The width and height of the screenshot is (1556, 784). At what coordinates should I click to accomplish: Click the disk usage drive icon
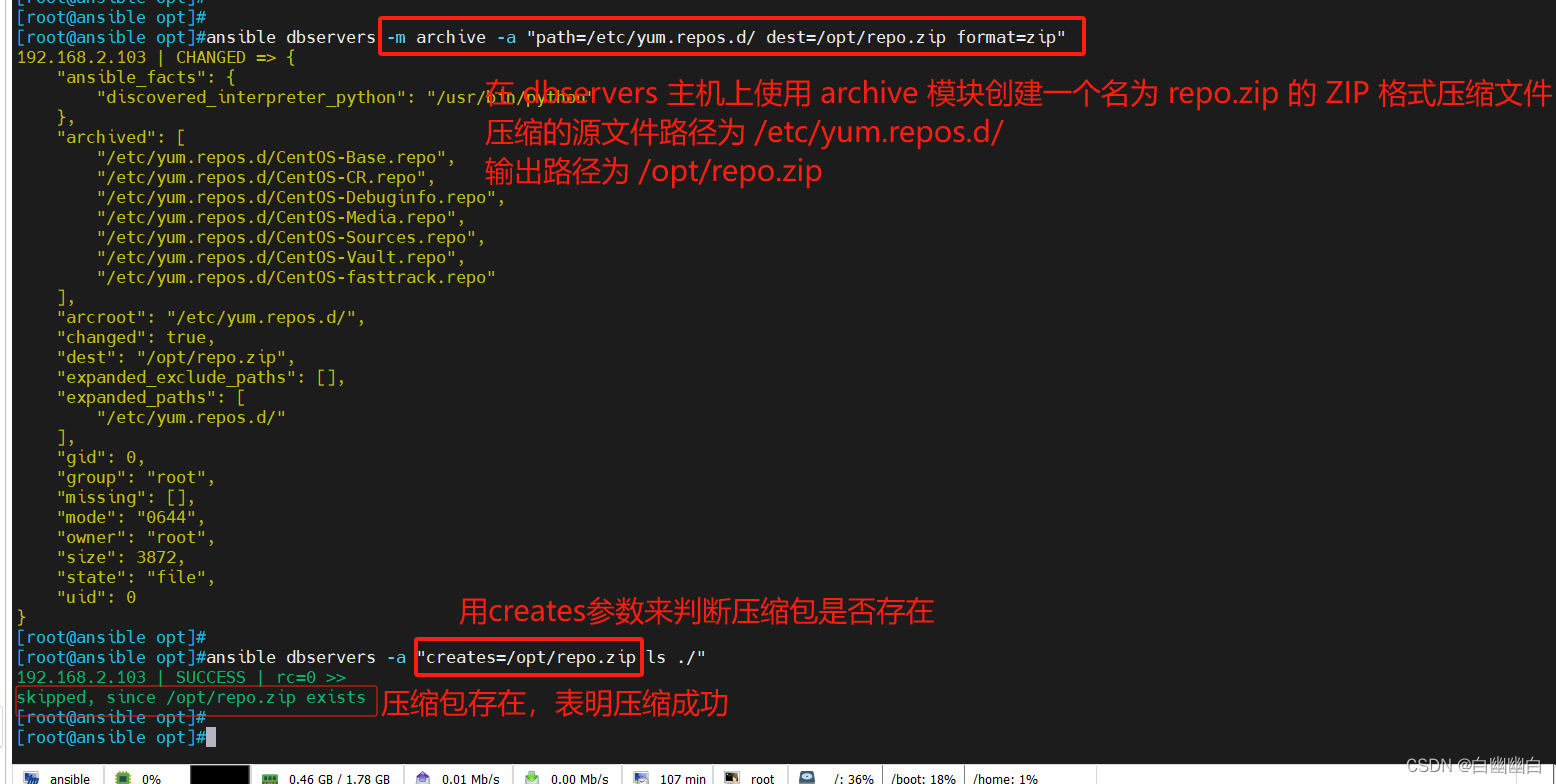806,777
